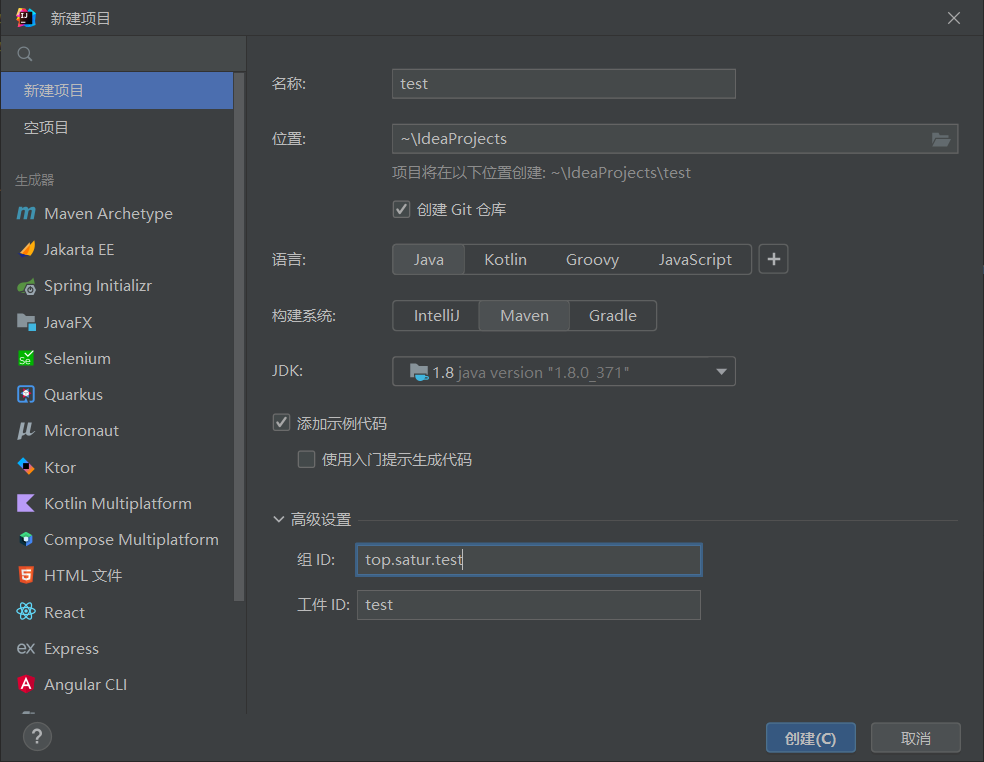Open help with question mark button
This screenshot has height=762, width=984.
click(x=37, y=736)
